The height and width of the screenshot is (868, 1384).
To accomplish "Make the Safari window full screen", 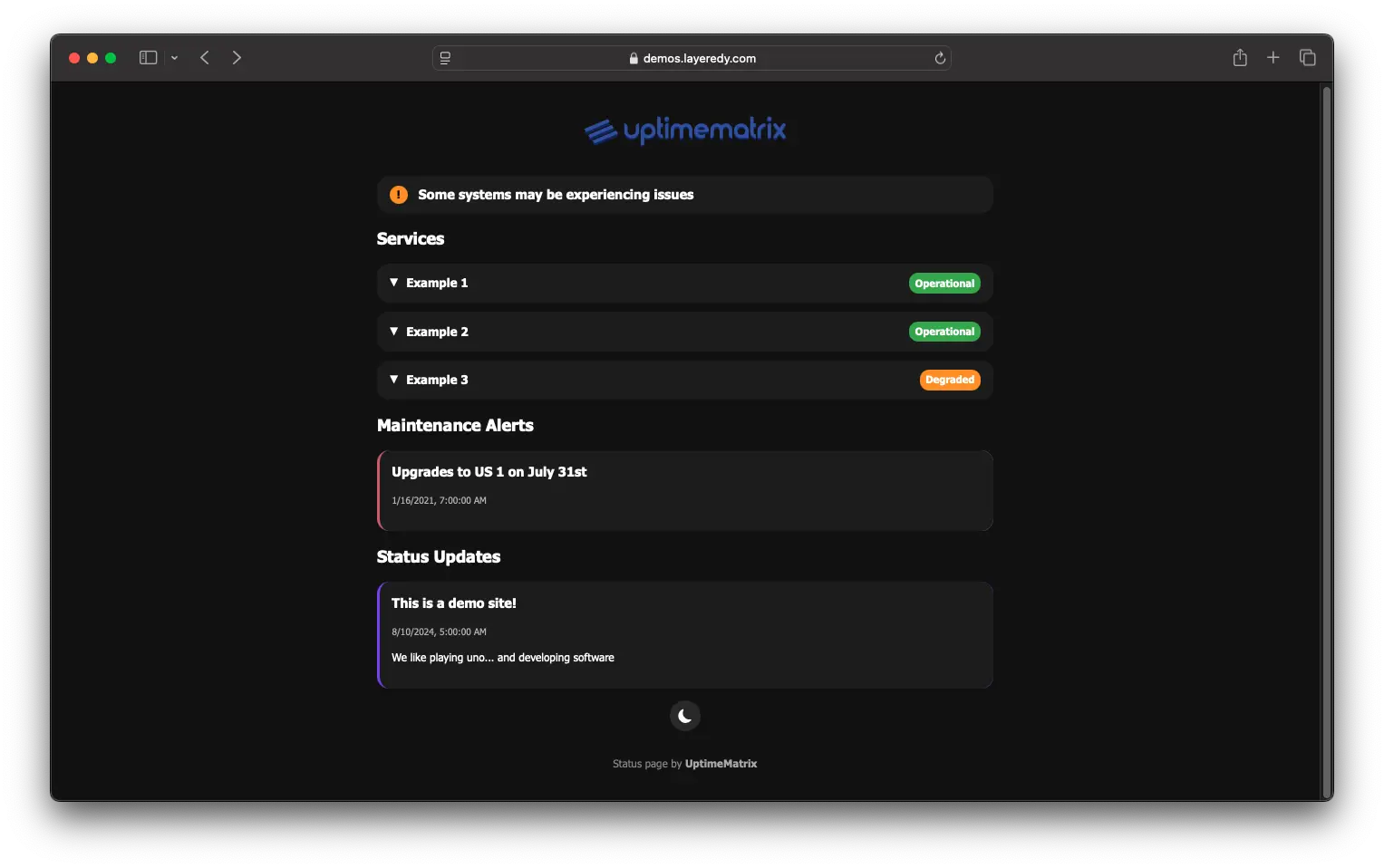I will pos(111,58).
